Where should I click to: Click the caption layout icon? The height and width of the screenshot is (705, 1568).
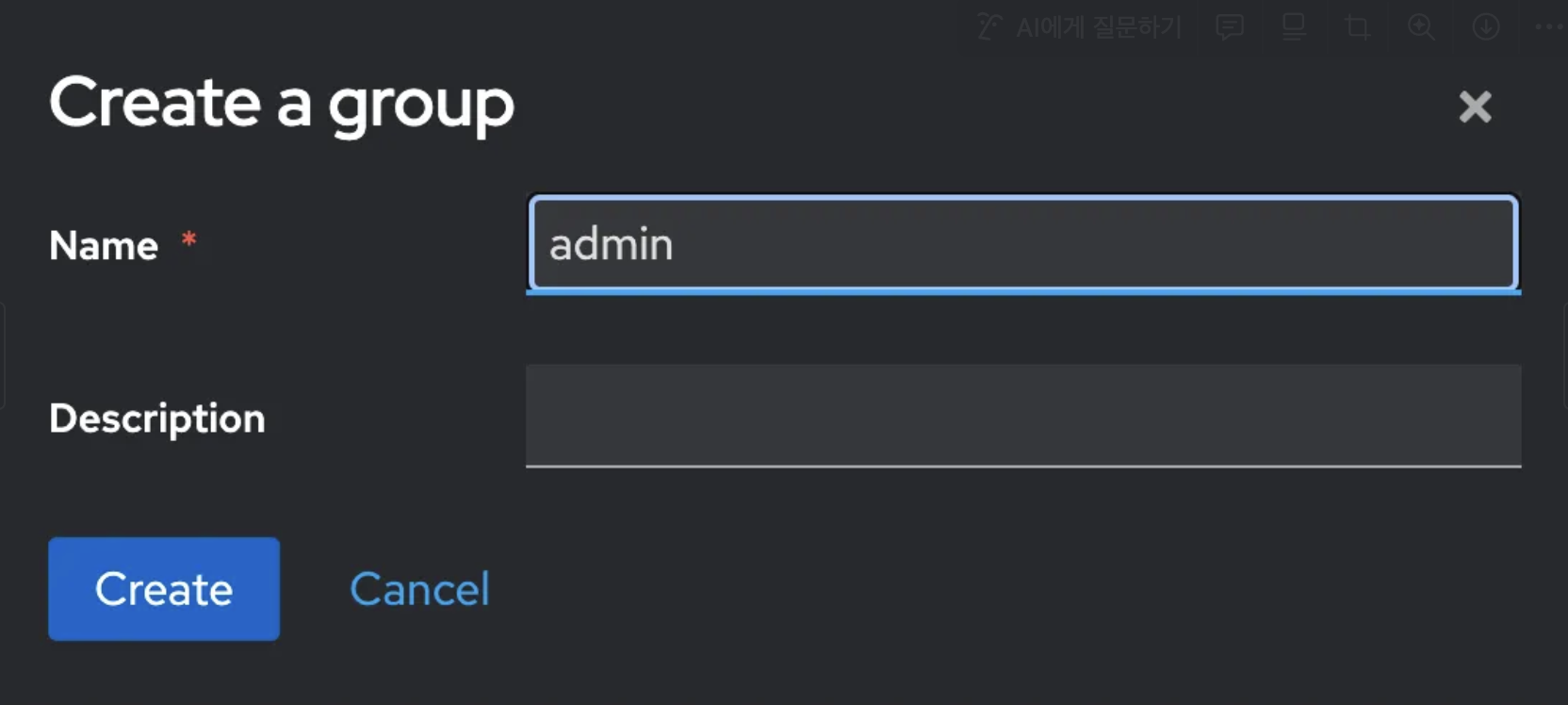coord(1294,27)
